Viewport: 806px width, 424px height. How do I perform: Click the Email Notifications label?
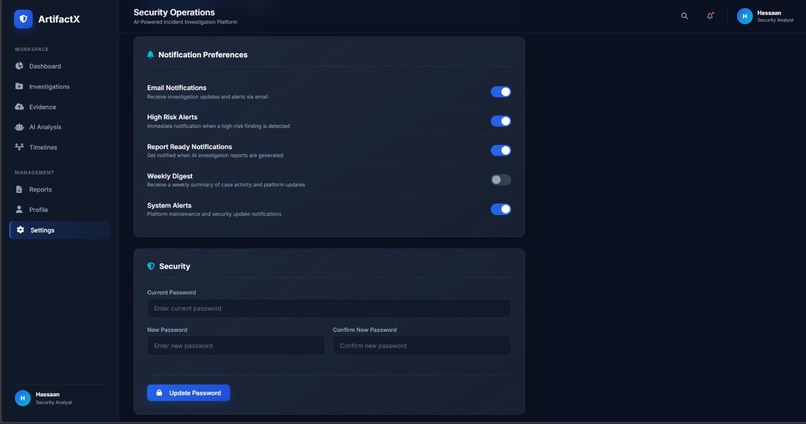[176, 88]
